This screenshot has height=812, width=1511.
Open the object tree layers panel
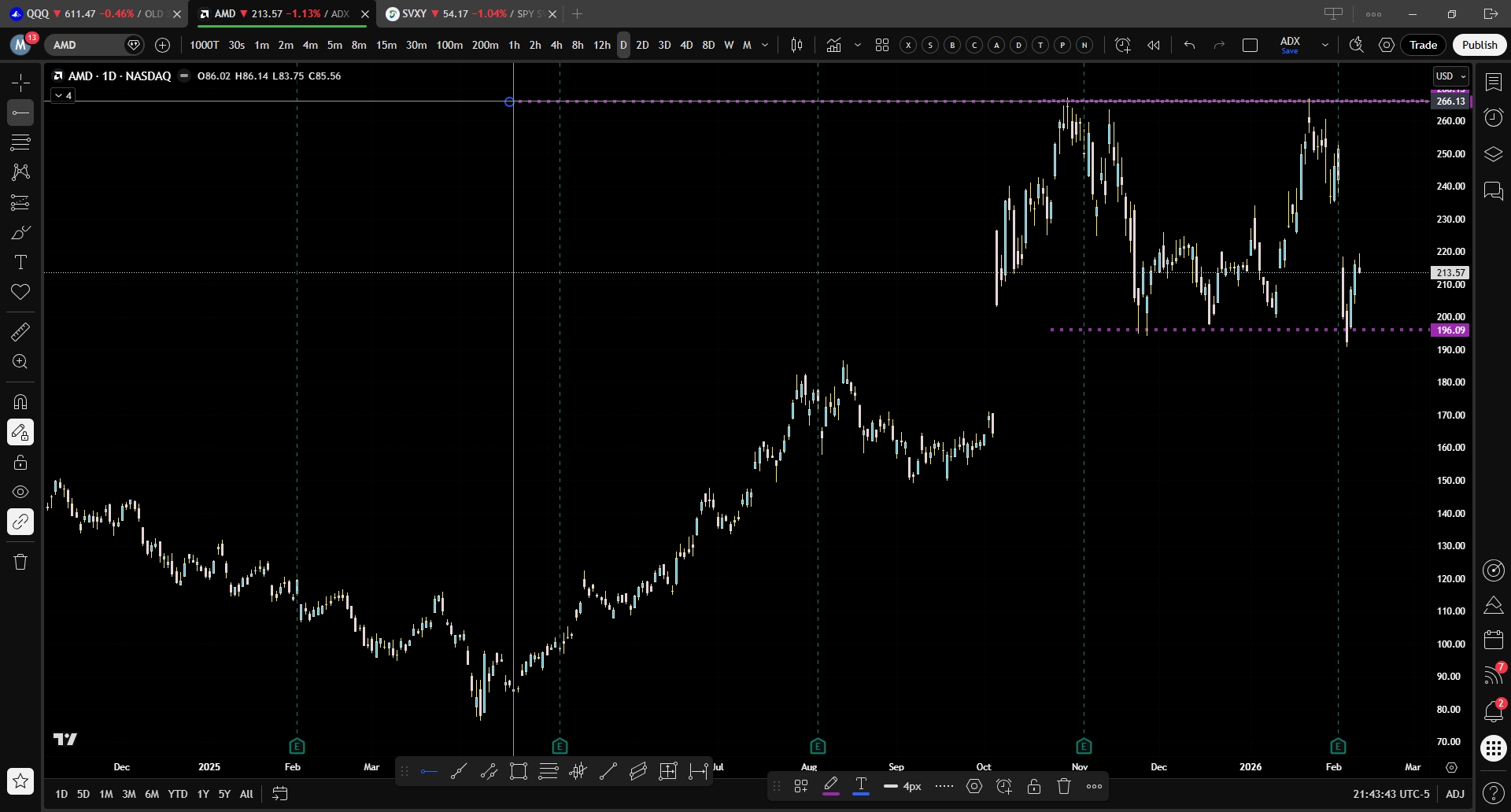click(1493, 154)
